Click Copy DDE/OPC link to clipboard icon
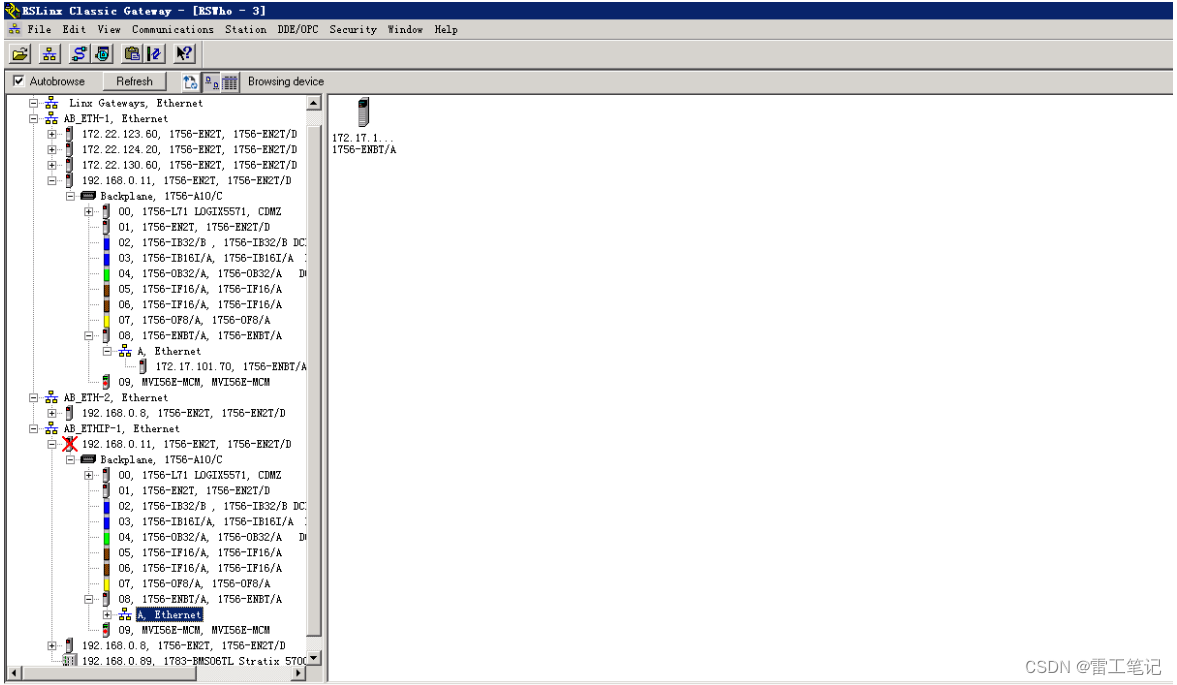 (x=132, y=54)
